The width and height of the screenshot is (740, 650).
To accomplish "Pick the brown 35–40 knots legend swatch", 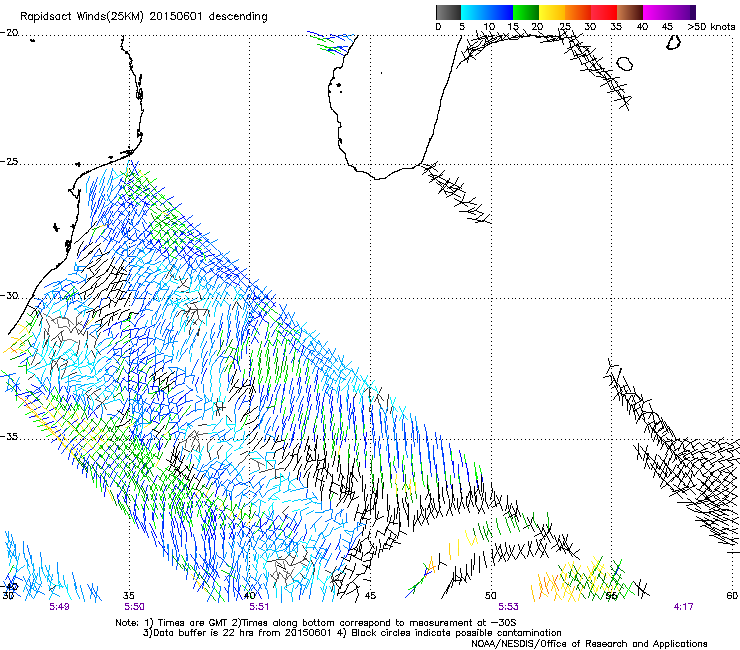I will tap(630, 12).
